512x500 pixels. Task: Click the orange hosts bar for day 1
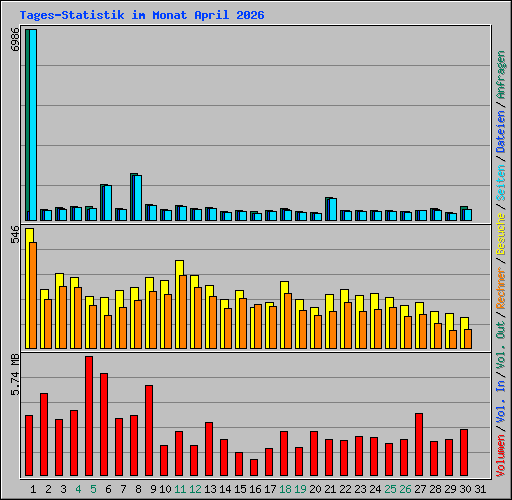(33, 296)
